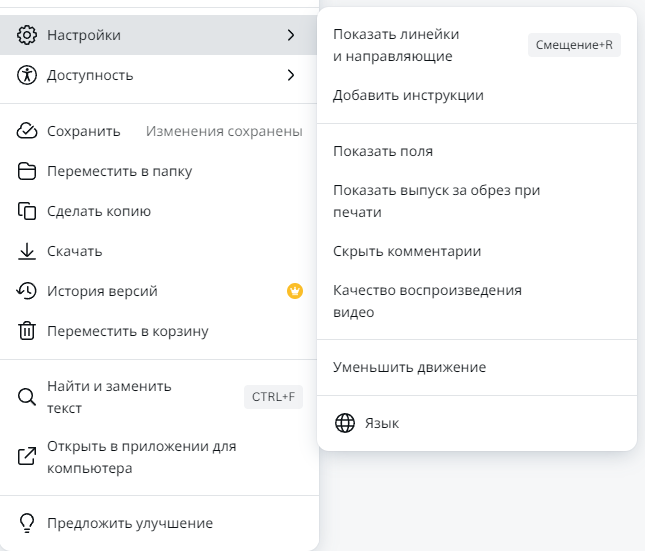The image size is (645, 551).
Task: Expand the Настройки submenu arrow
Action: [291, 35]
